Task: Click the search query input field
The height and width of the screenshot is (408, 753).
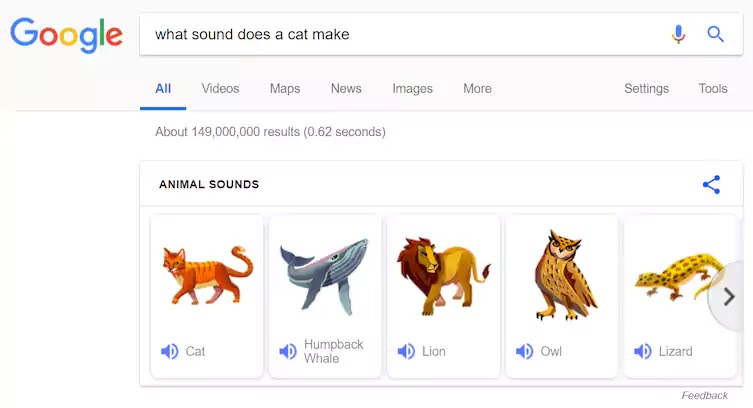Action: coord(400,34)
